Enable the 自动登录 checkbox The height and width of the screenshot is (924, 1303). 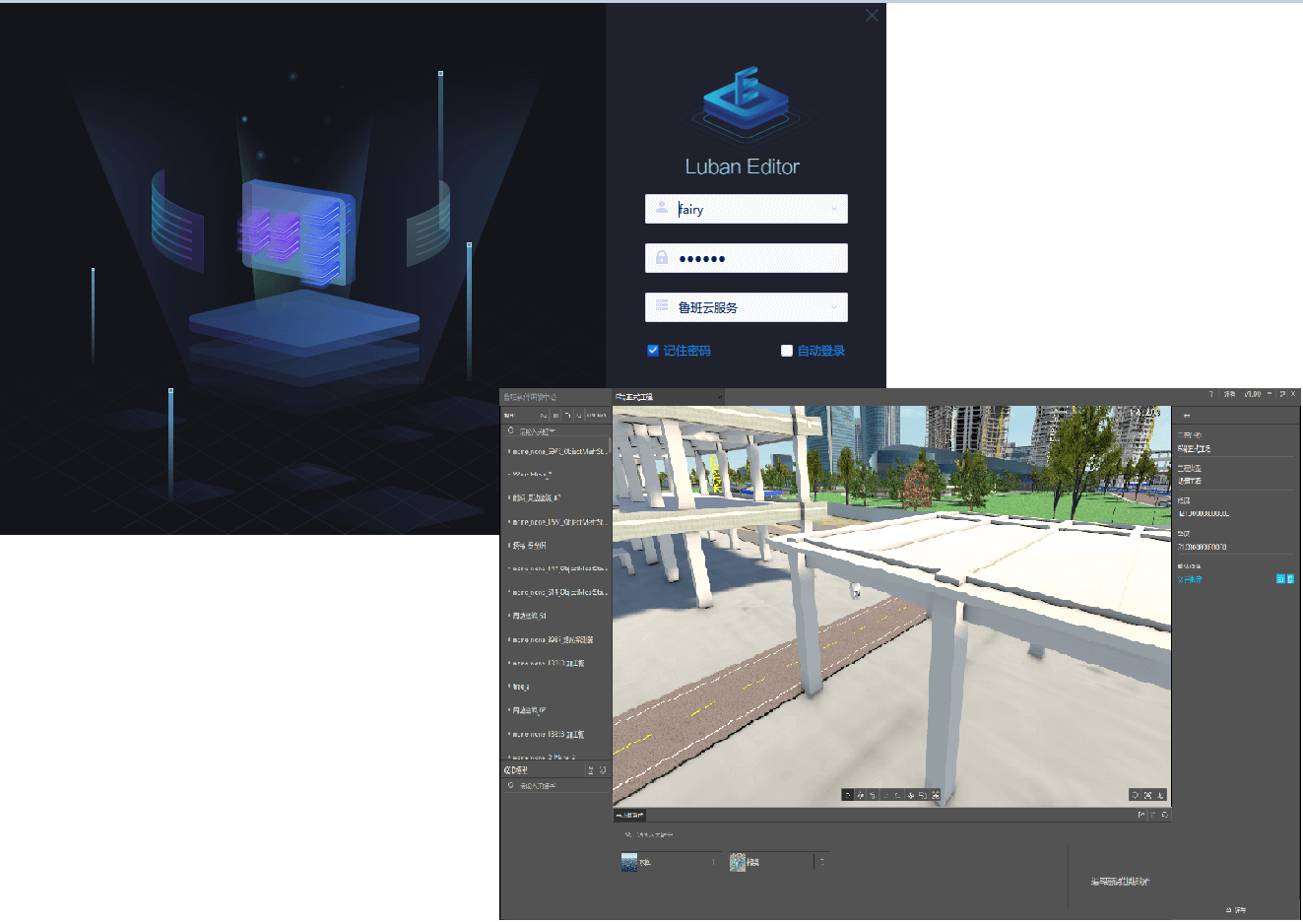click(786, 351)
